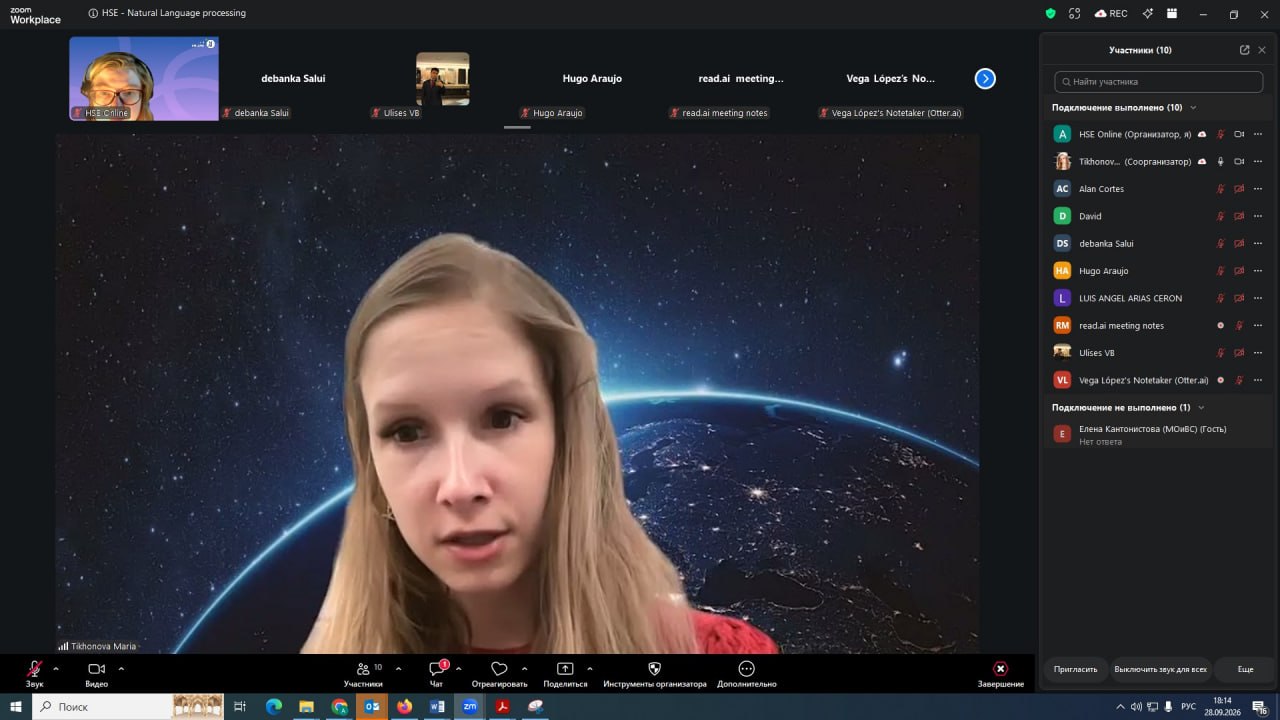Screen dimensions: 1280x720
Task: Expand the arrow next to Участники button
Action: click(398, 668)
